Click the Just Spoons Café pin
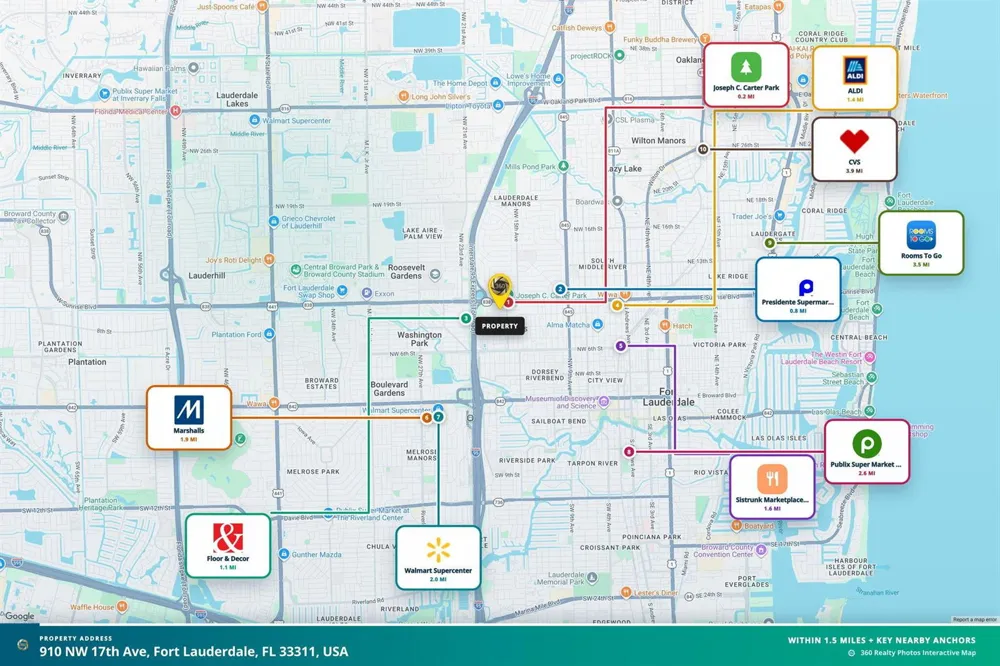 262,6
